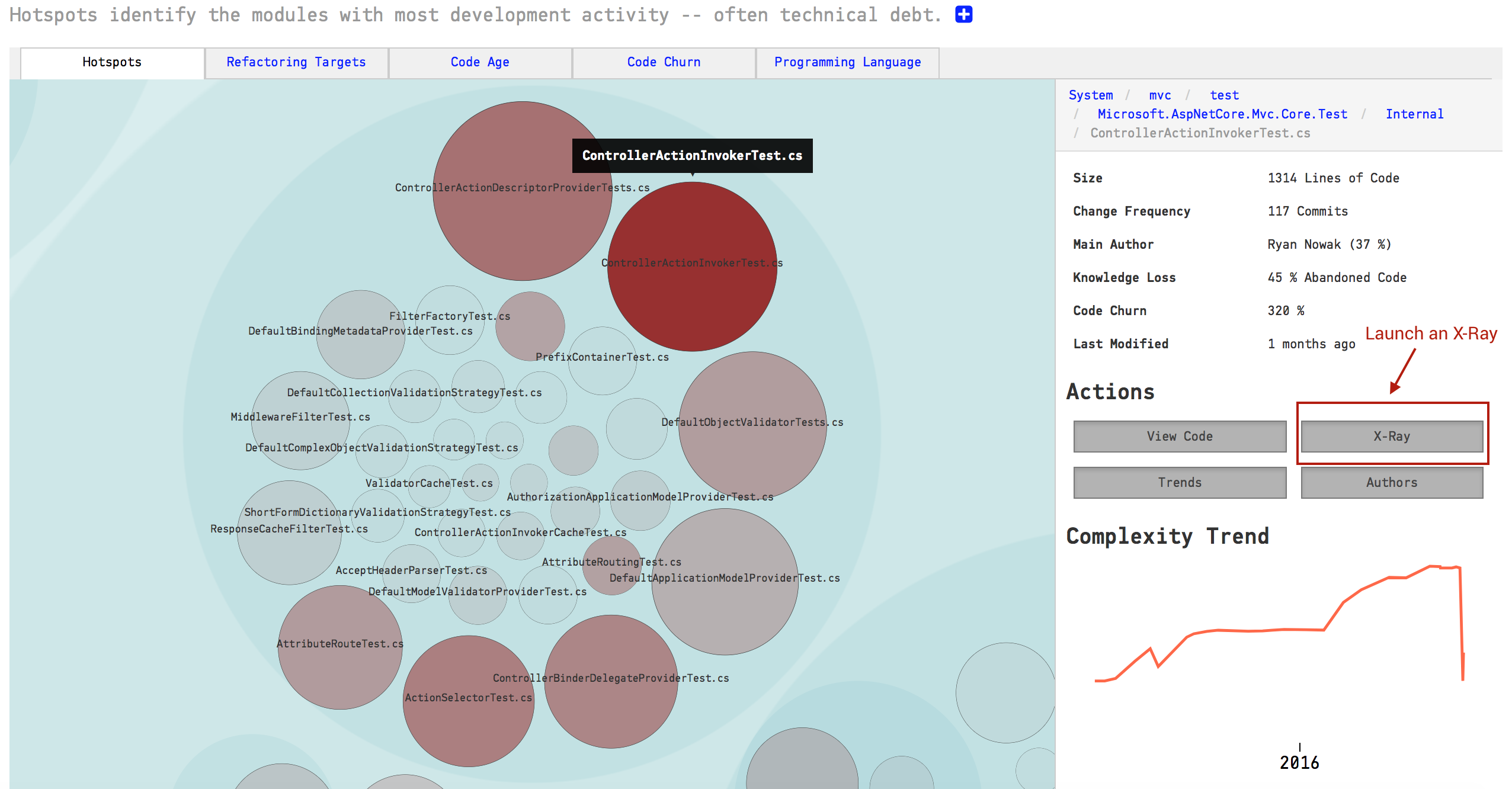This screenshot has width=1512, height=789.
Task: Click the ValidatorCacheTest.cs label
Action: pos(429,483)
